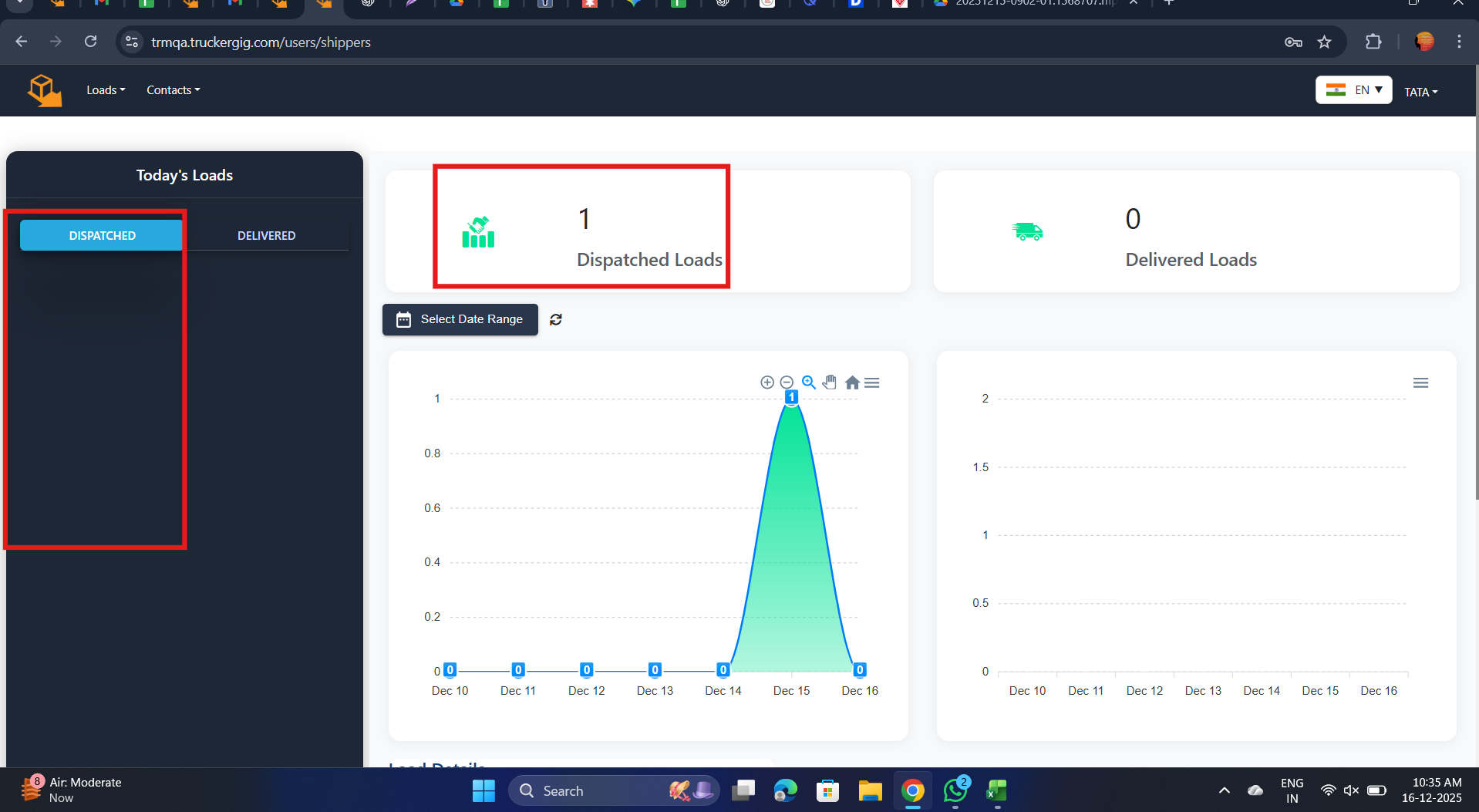The height and width of the screenshot is (812, 1479).
Task: Click the refresh icon beside date range
Action: (x=556, y=319)
